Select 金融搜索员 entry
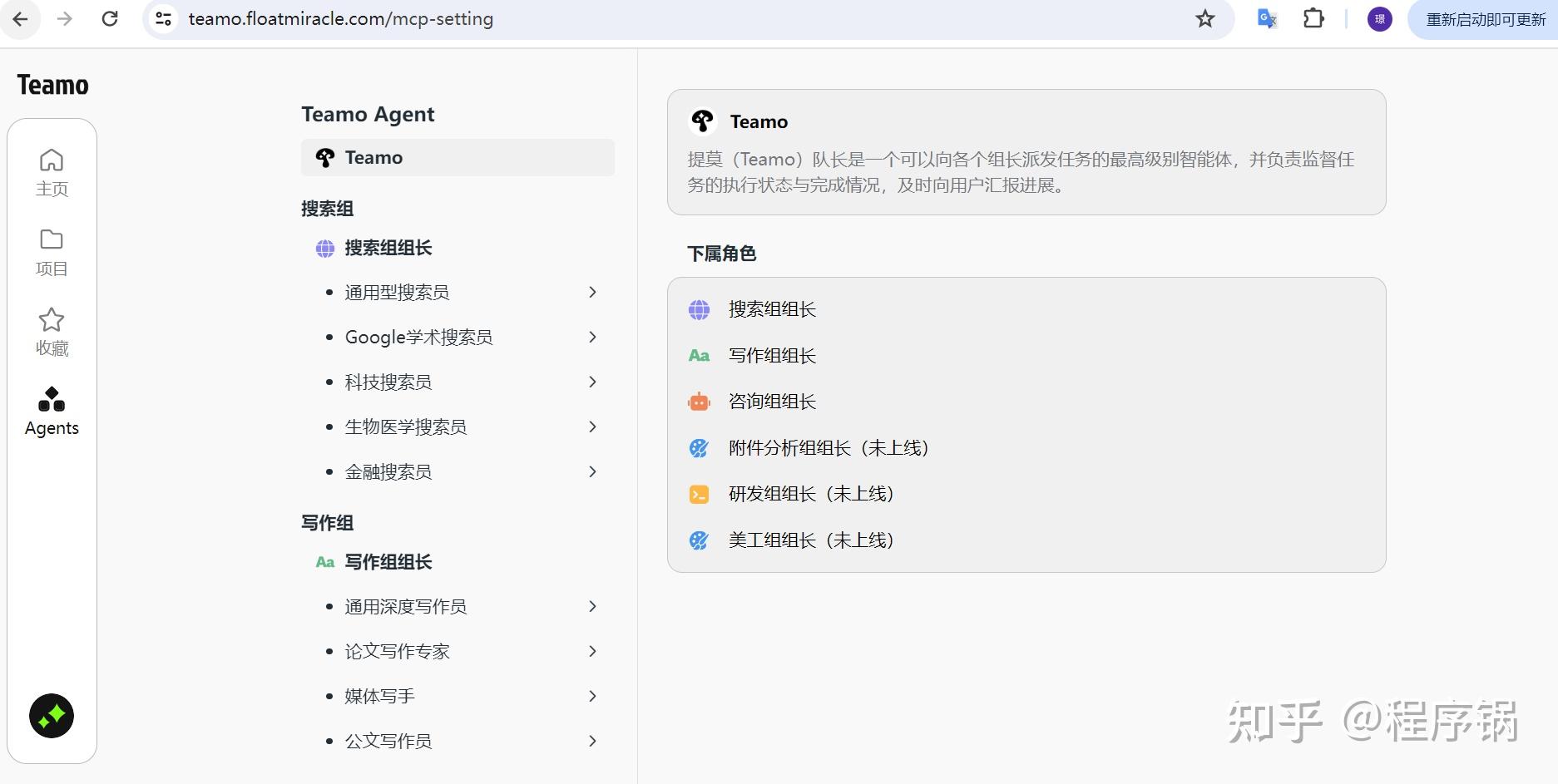Screen dimensions: 1558x784 pyautogui.click(x=388, y=471)
